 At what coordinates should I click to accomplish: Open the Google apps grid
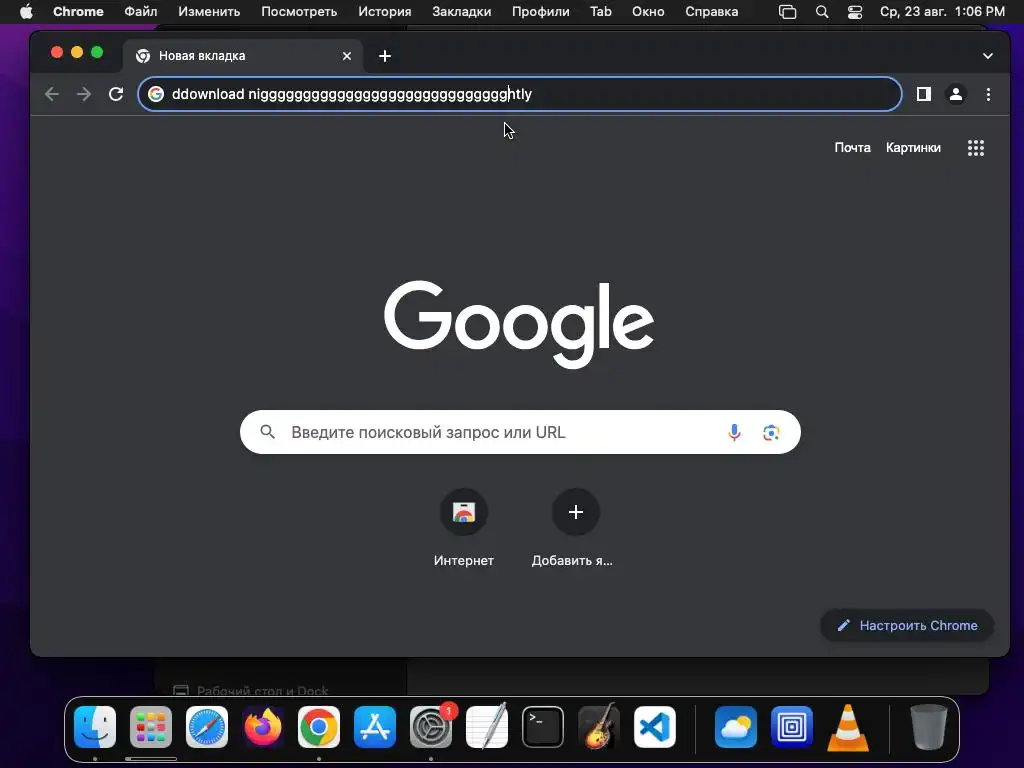click(x=976, y=148)
